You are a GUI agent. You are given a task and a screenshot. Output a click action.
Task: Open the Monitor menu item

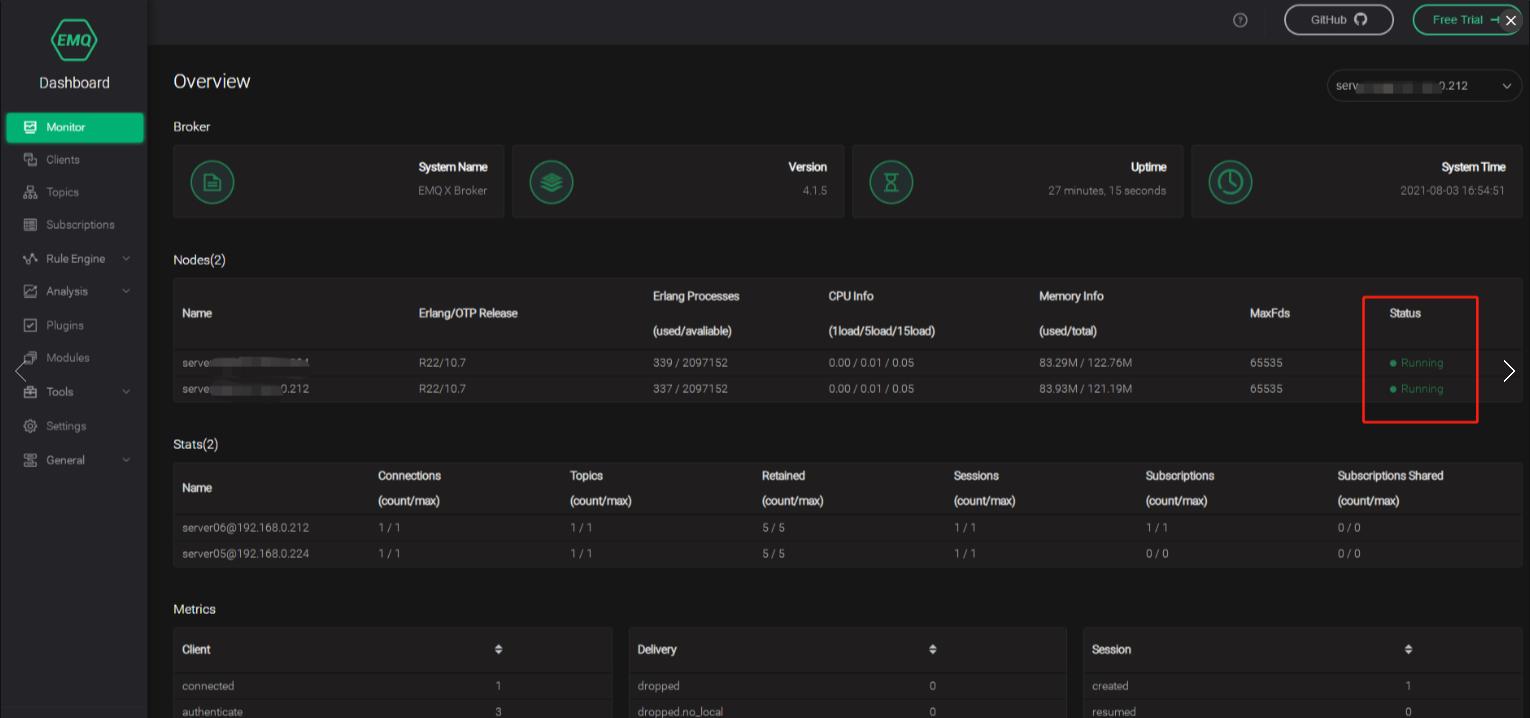[x=75, y=127]
